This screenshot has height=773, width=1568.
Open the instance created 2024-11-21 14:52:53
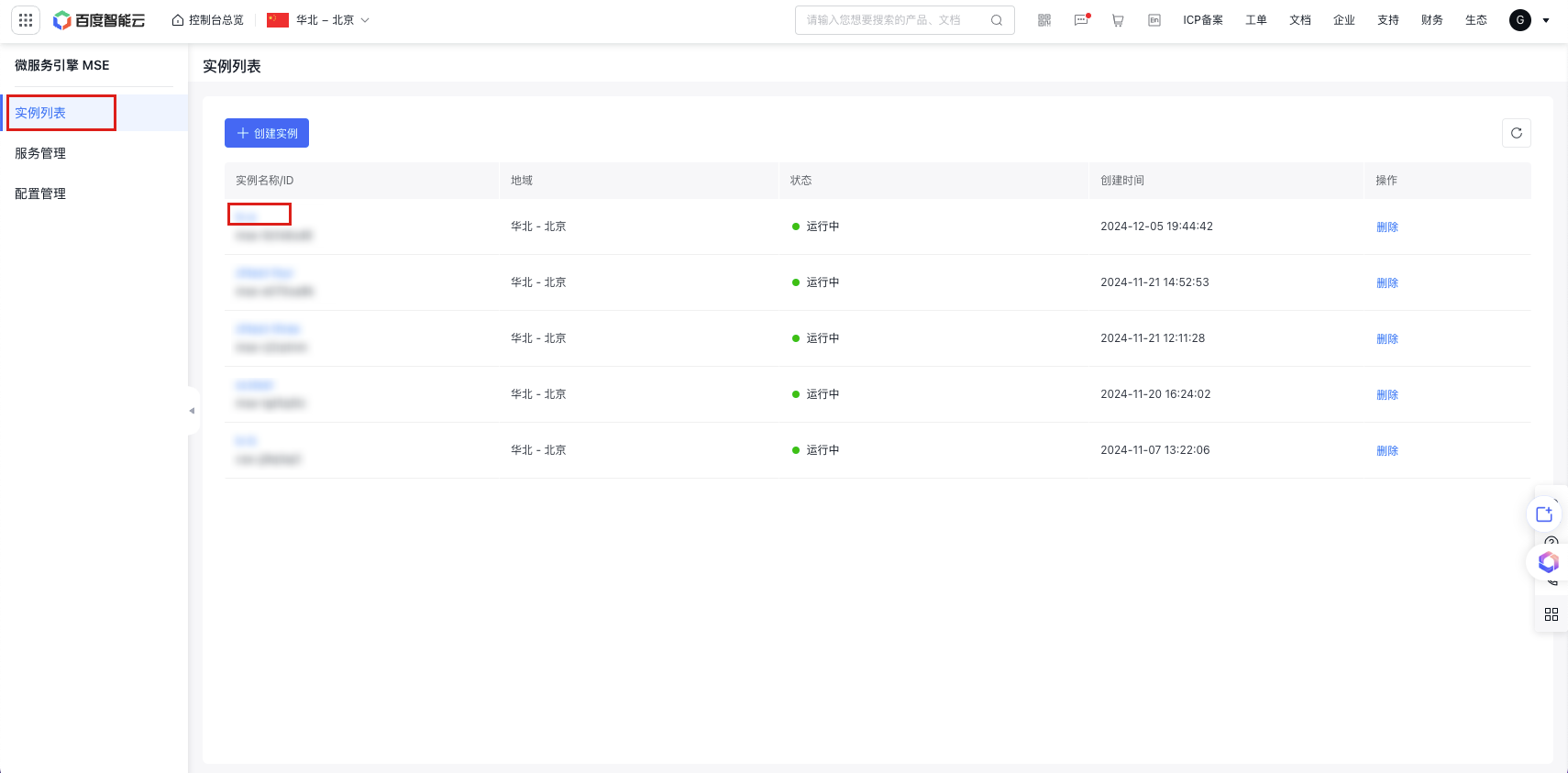click(x=264, y=272)
